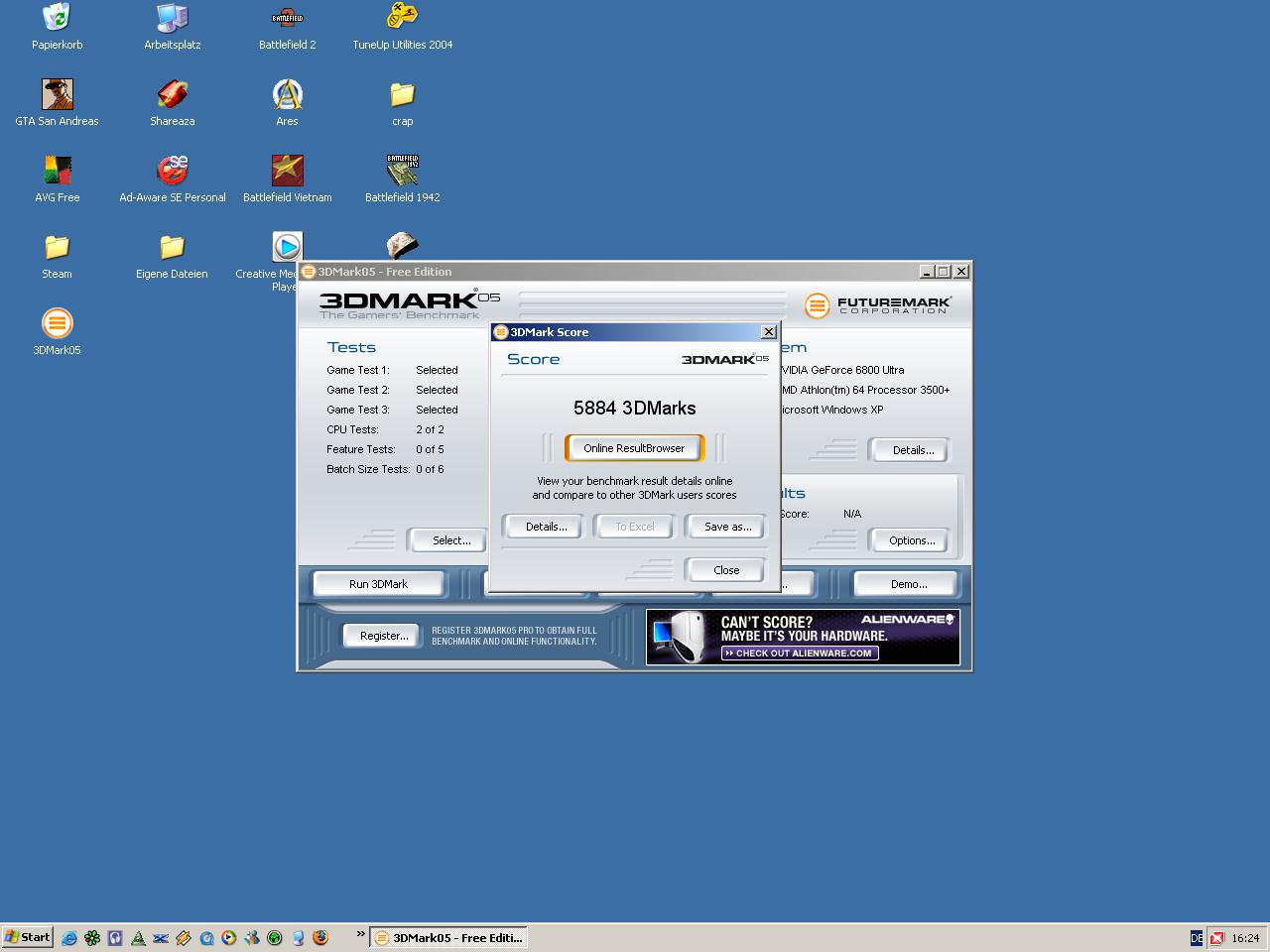Select the Eigene Dateien folder icon
The image size is (1270, 952).
pyautogui.click(x=172, y=256)
